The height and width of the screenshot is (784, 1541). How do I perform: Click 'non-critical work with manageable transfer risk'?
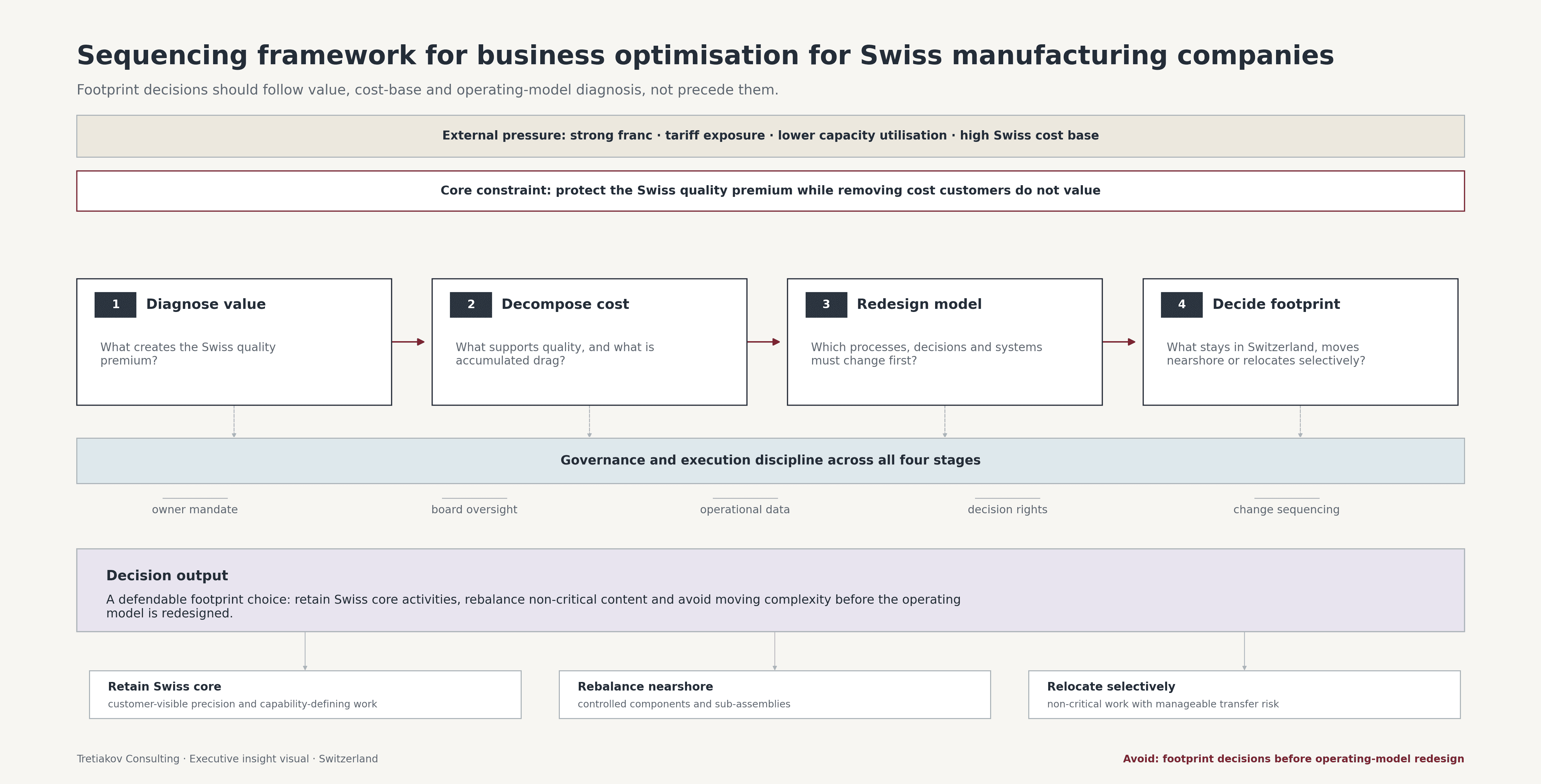click(1162, 704)
